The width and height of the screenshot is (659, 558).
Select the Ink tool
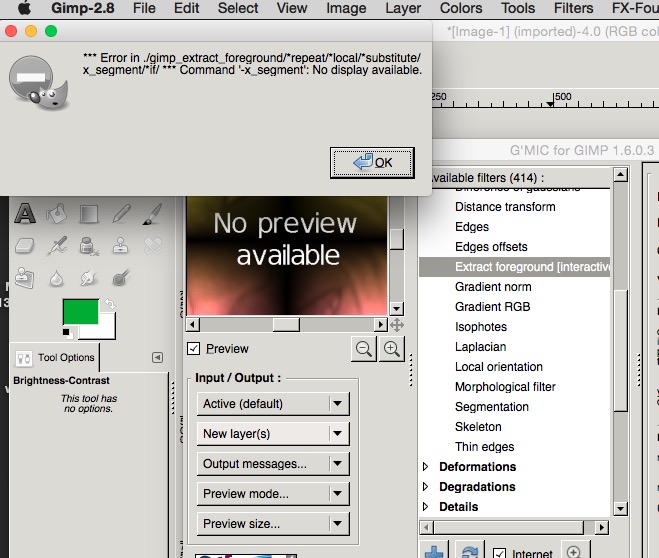coord(88,246)
